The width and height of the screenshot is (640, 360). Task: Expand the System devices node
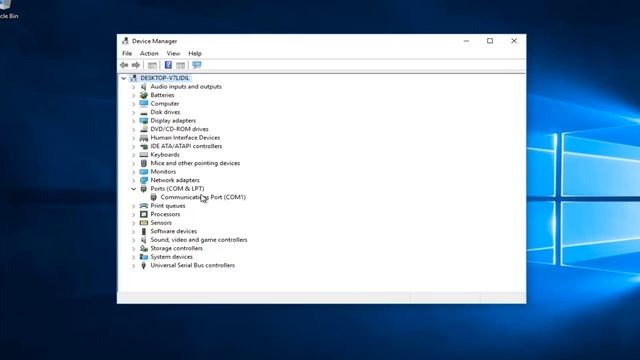(133, 257)
